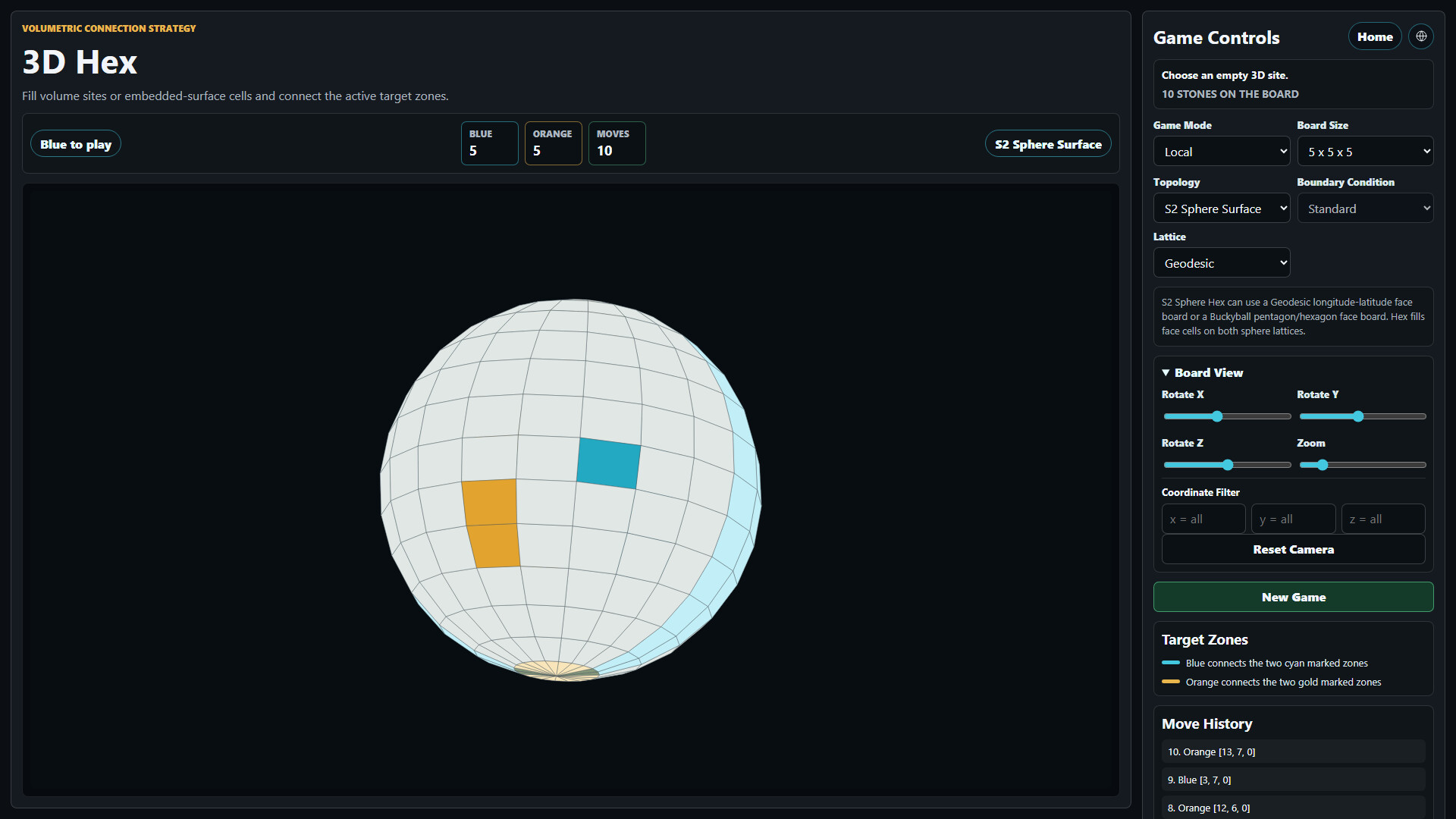Open the Game Mode dropdown
This screenshot has width=1456, height=819.
[1222, 152]
